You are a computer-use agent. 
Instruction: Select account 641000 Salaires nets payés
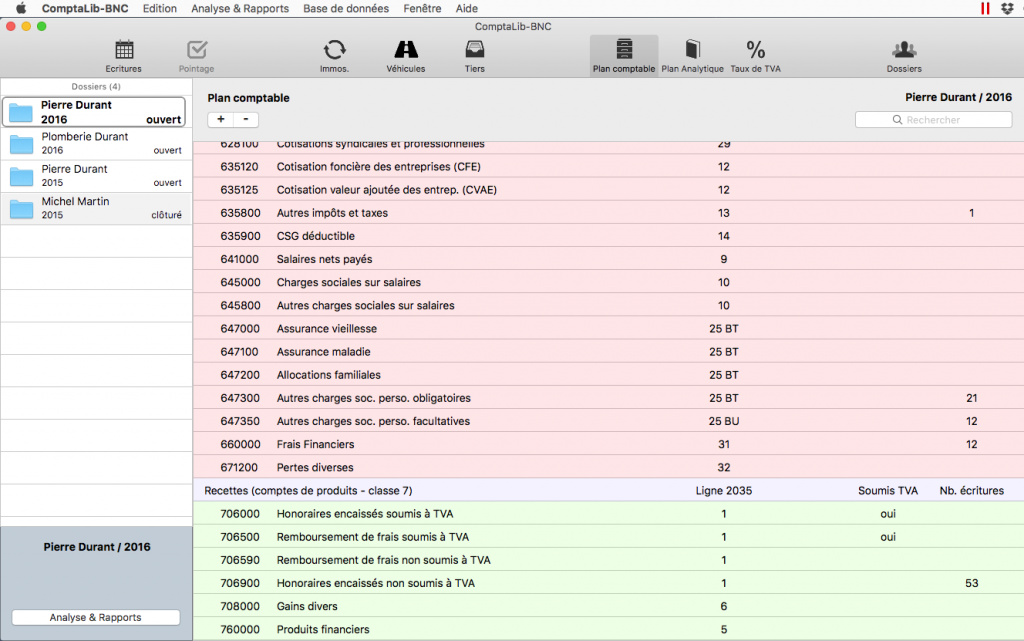[x=609, y=260]
